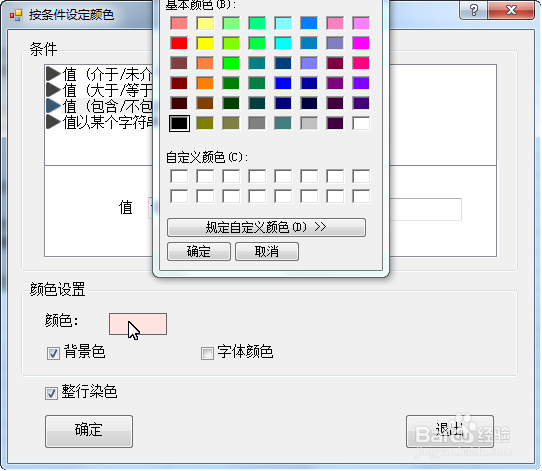Pick the pure green swatch in third row
Viewport: 542px width, 471px height.
(231, 63)
